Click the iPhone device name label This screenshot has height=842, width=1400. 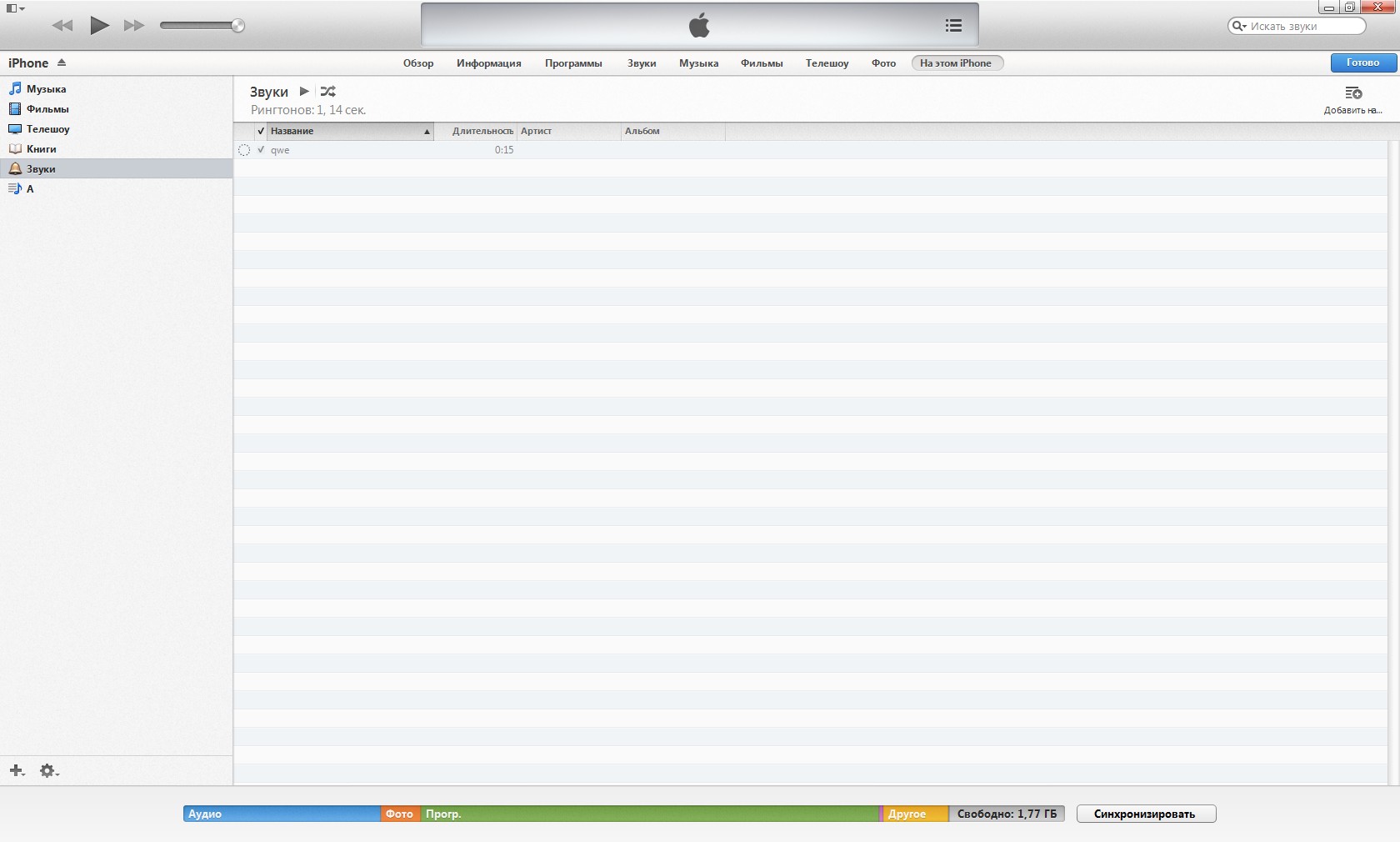pyautogui.click(x=28, y=63)
